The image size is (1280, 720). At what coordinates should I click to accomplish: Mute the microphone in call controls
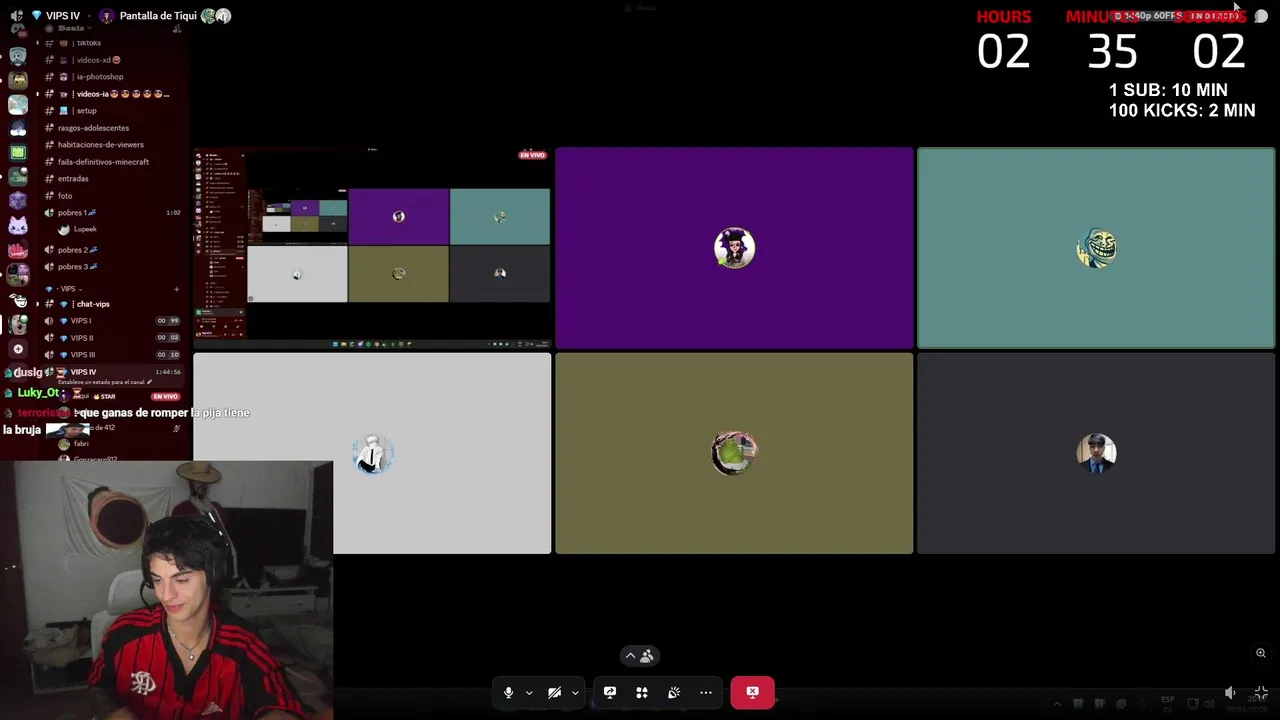508,692
